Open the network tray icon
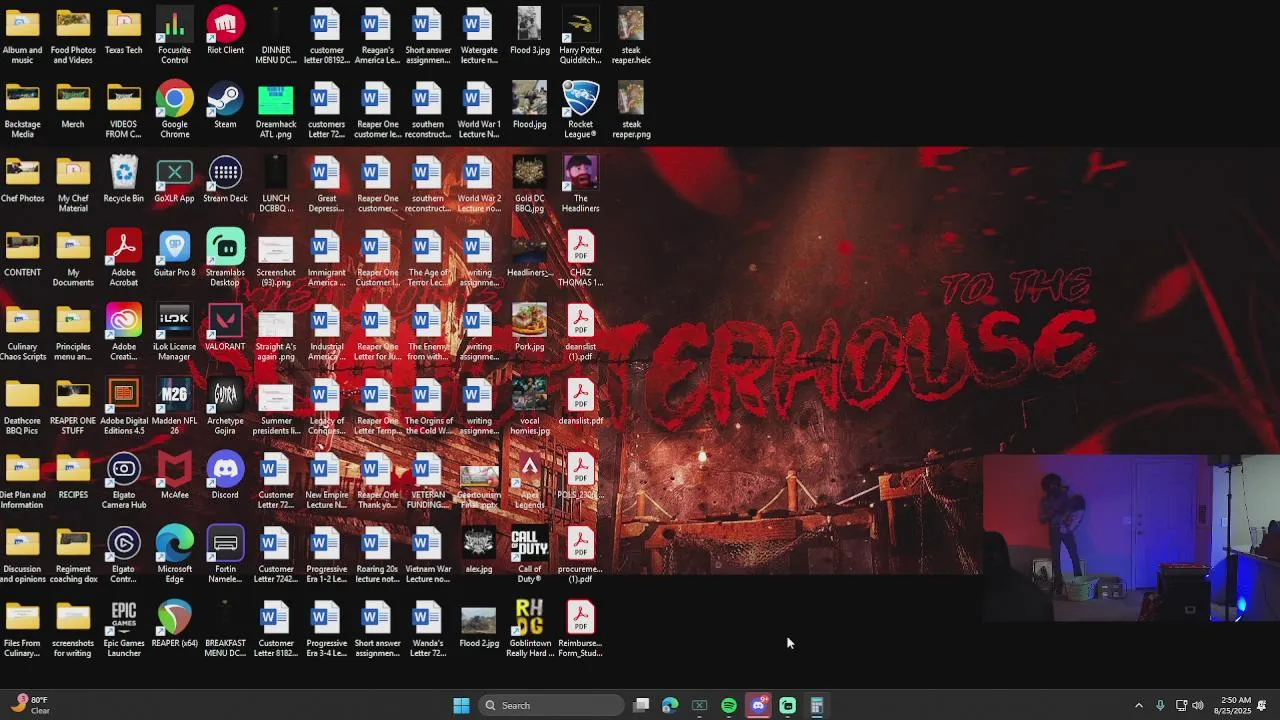The height and width of the screenshot is (720, 1280). 1181,705
